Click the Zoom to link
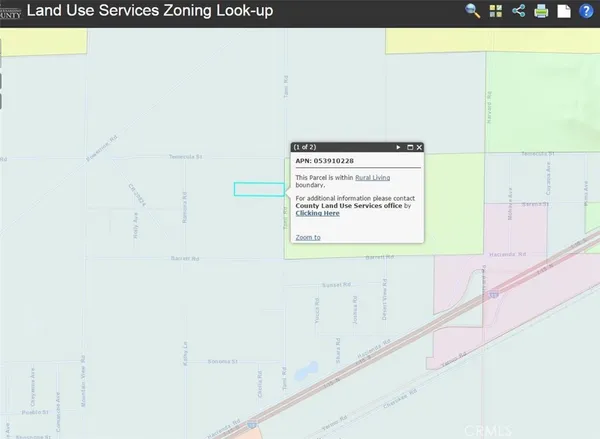This screenshot has height=439, width=600. pos(308,237)
